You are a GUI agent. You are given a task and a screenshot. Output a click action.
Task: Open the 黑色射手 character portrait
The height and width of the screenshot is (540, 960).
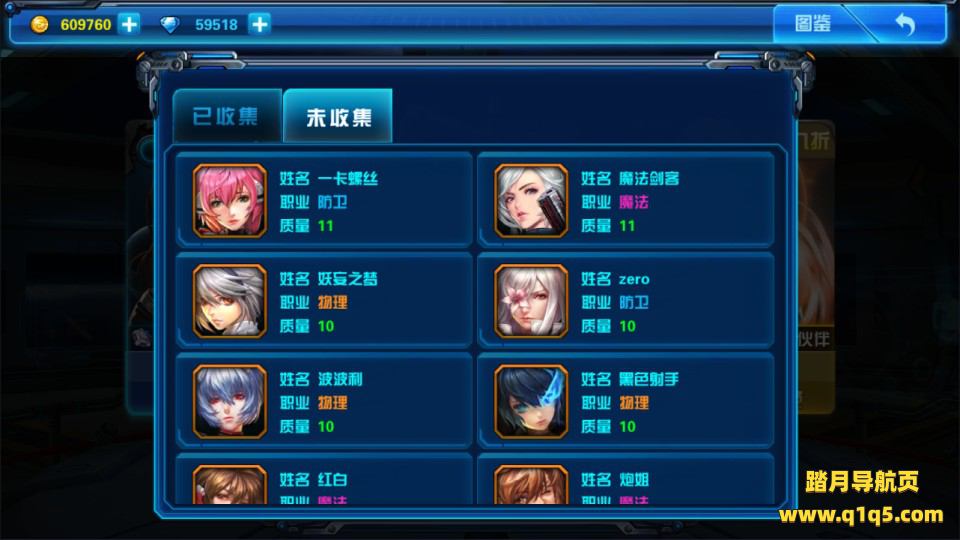(x=531, y=402)
